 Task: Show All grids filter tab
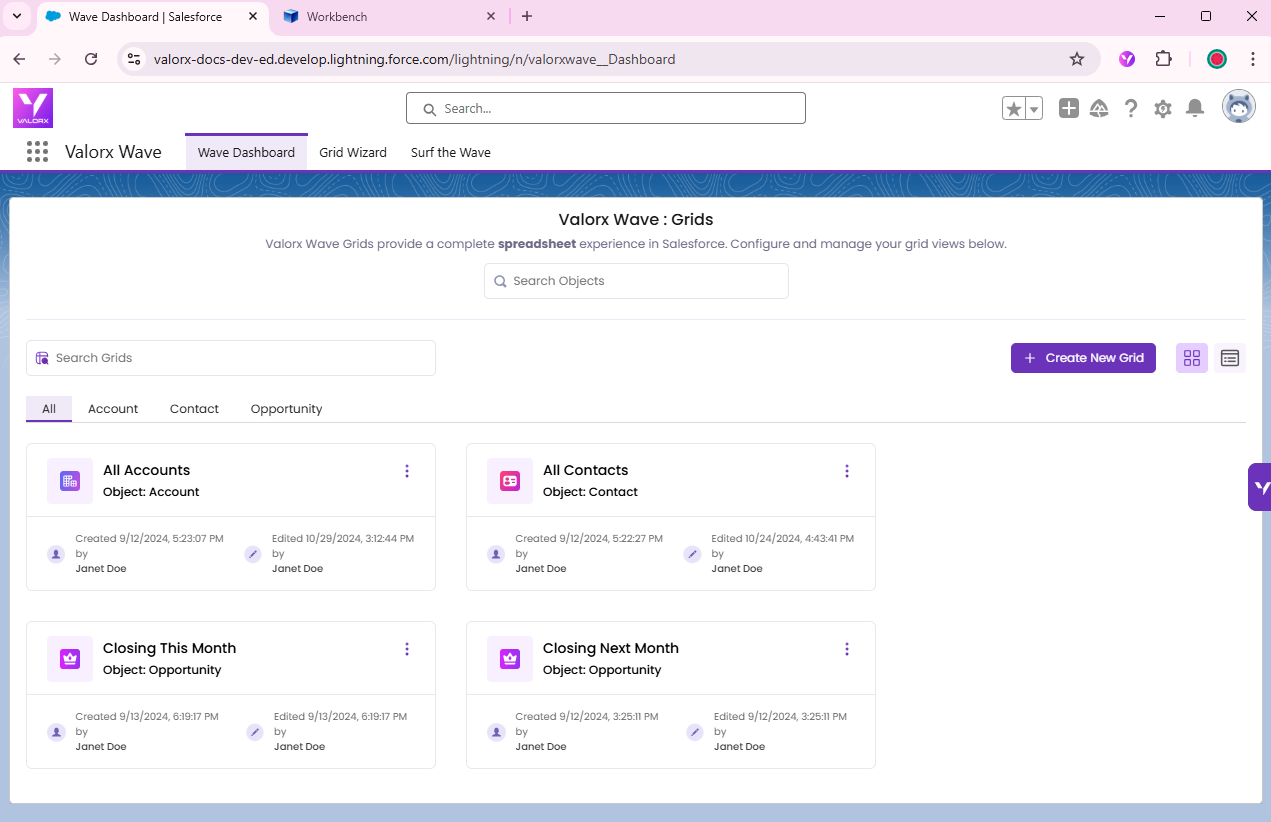coord(49,409)
